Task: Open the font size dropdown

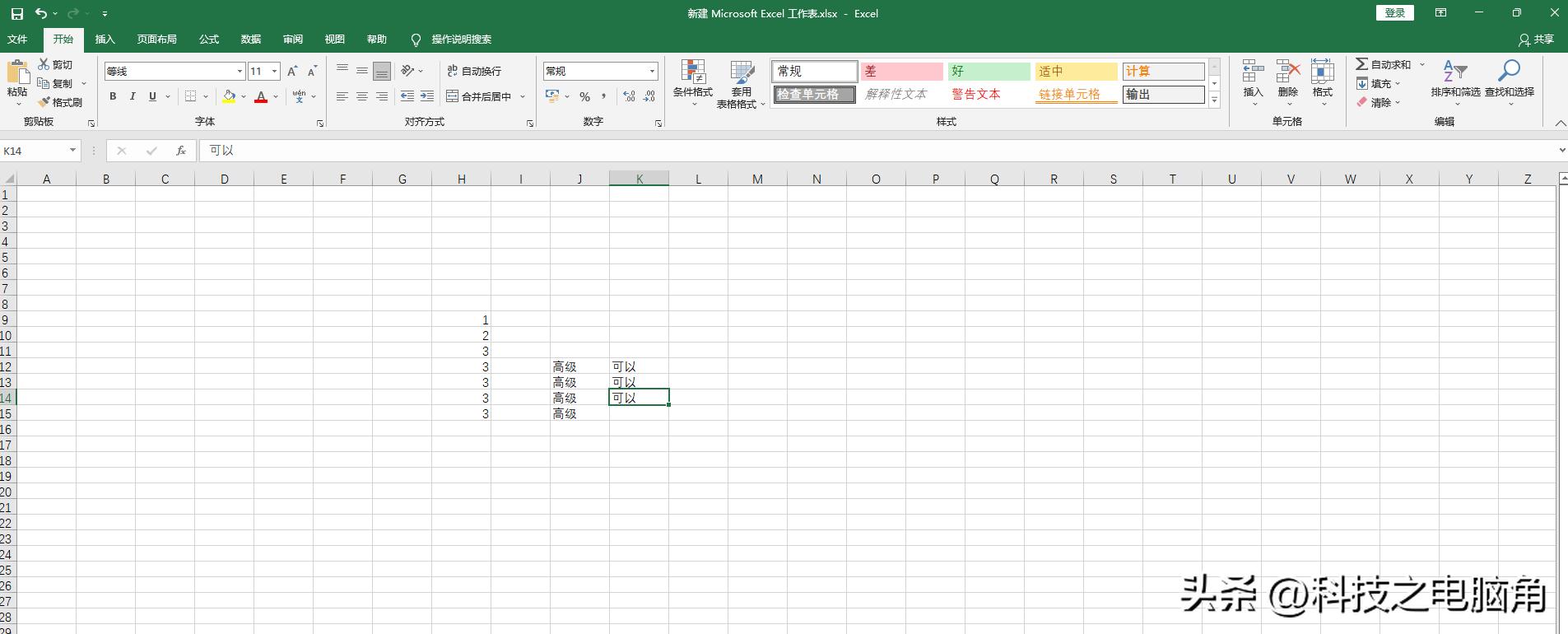Action: pyautogui.click(x=275, y=72)
